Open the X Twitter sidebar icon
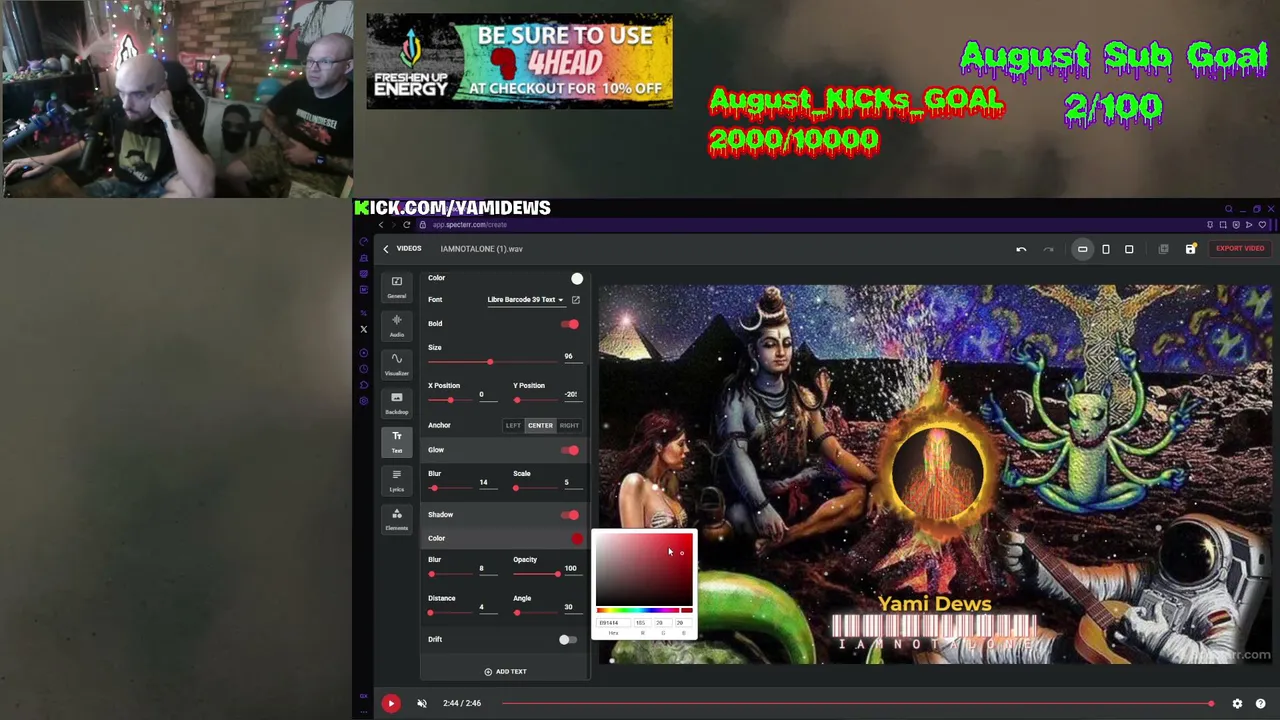This screenshot has height=720, width=1280. click(364, 330)
